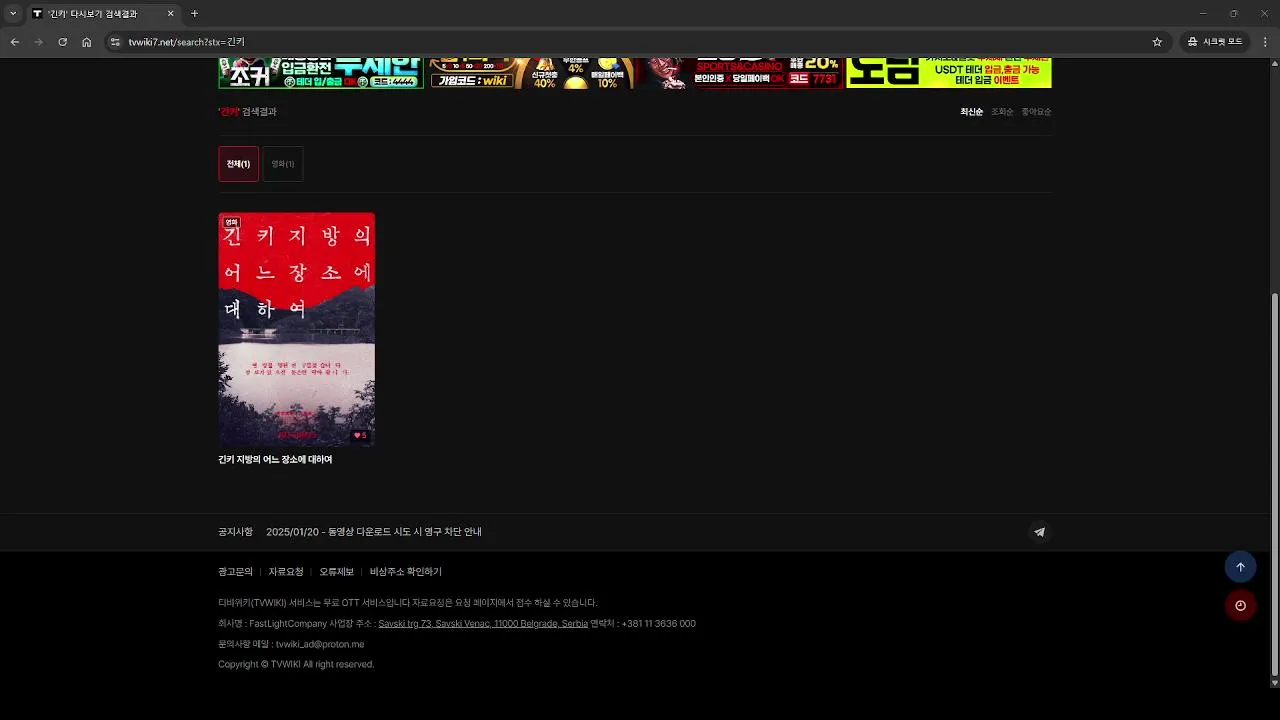The width and height of the screenshot is (1280, 720).
Task: Open a new tab with the plus icon
Action: [195, 13]
